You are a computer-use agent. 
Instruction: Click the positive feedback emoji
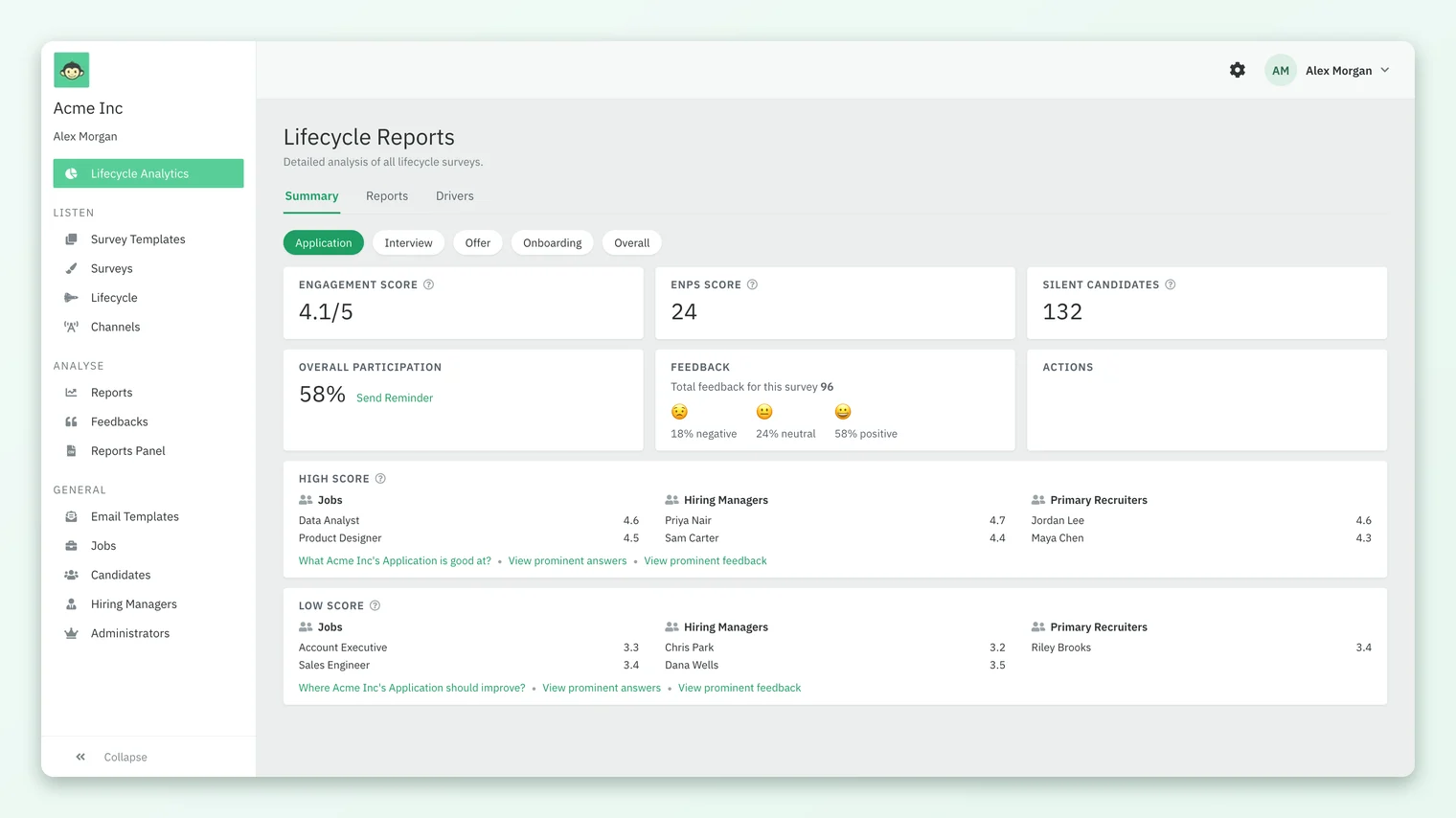tap(843, 412)
